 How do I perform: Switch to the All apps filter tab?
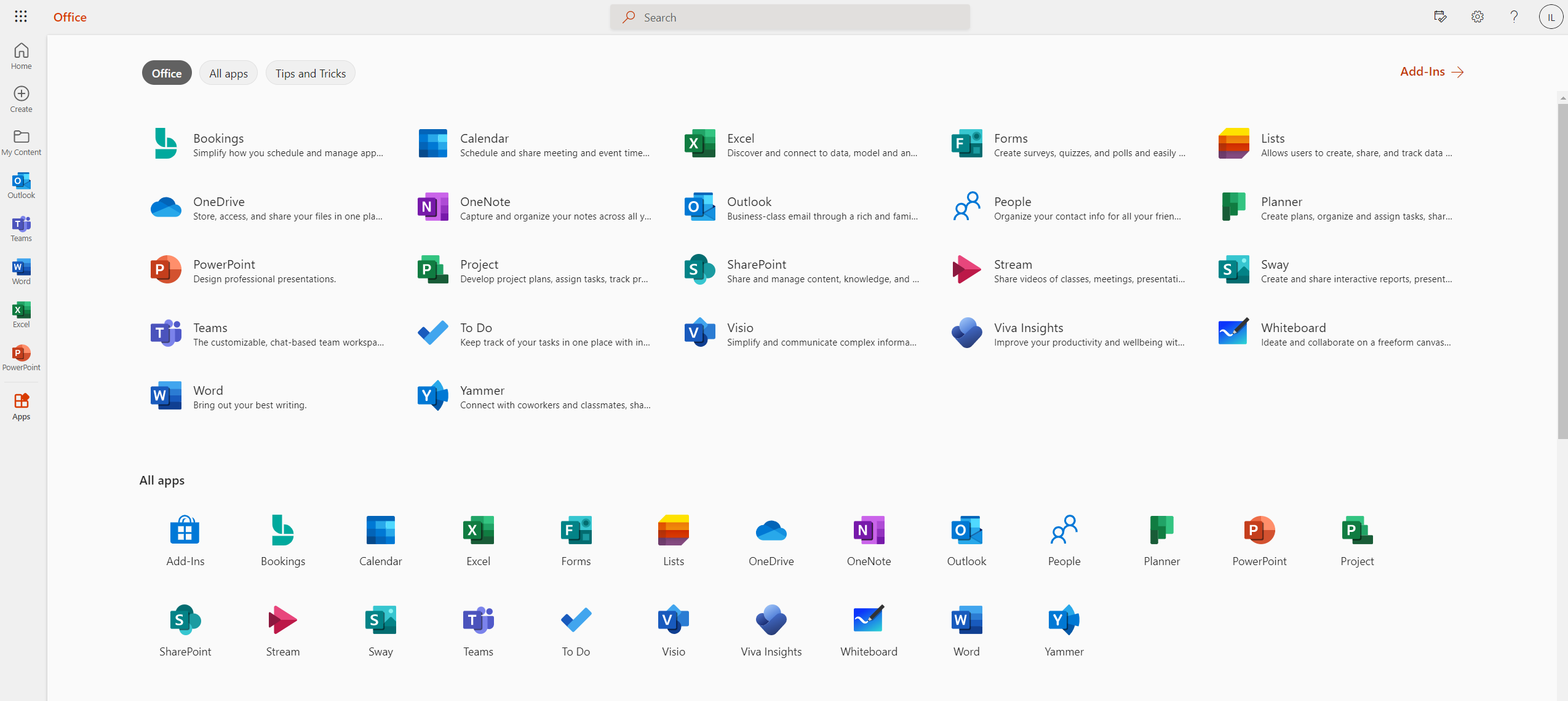pyautogui.click(x=228, y=73)
